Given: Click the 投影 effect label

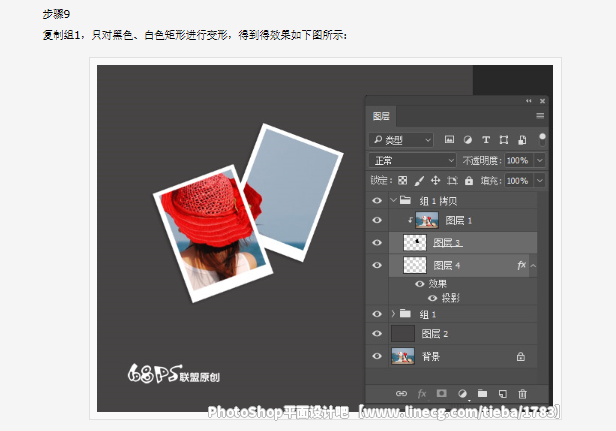Looking at the screenshot, I should tap(450, 298).
